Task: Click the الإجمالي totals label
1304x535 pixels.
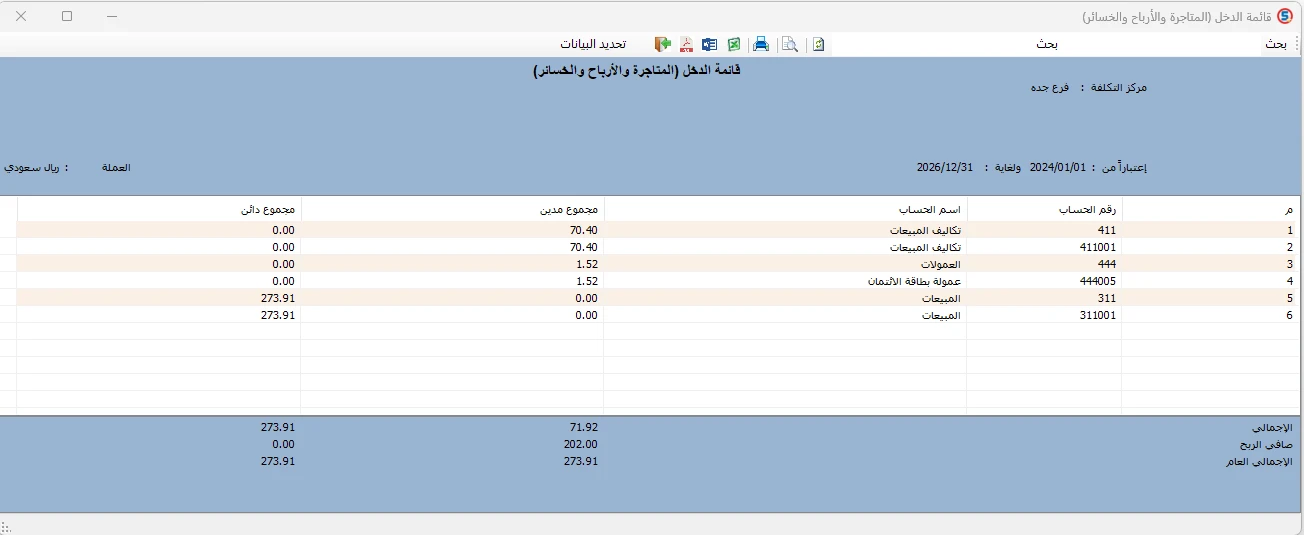Action: click(x=1270, y=428)
